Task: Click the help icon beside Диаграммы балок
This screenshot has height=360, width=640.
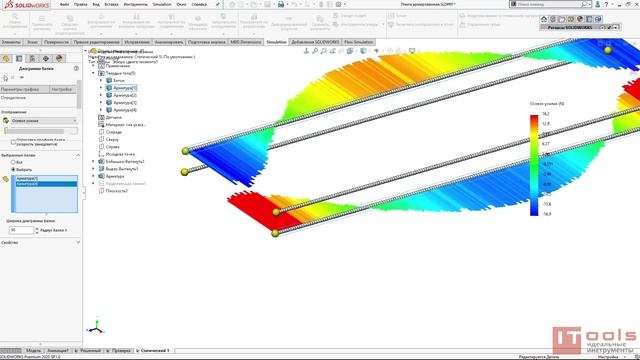Action: pos(76,69)
